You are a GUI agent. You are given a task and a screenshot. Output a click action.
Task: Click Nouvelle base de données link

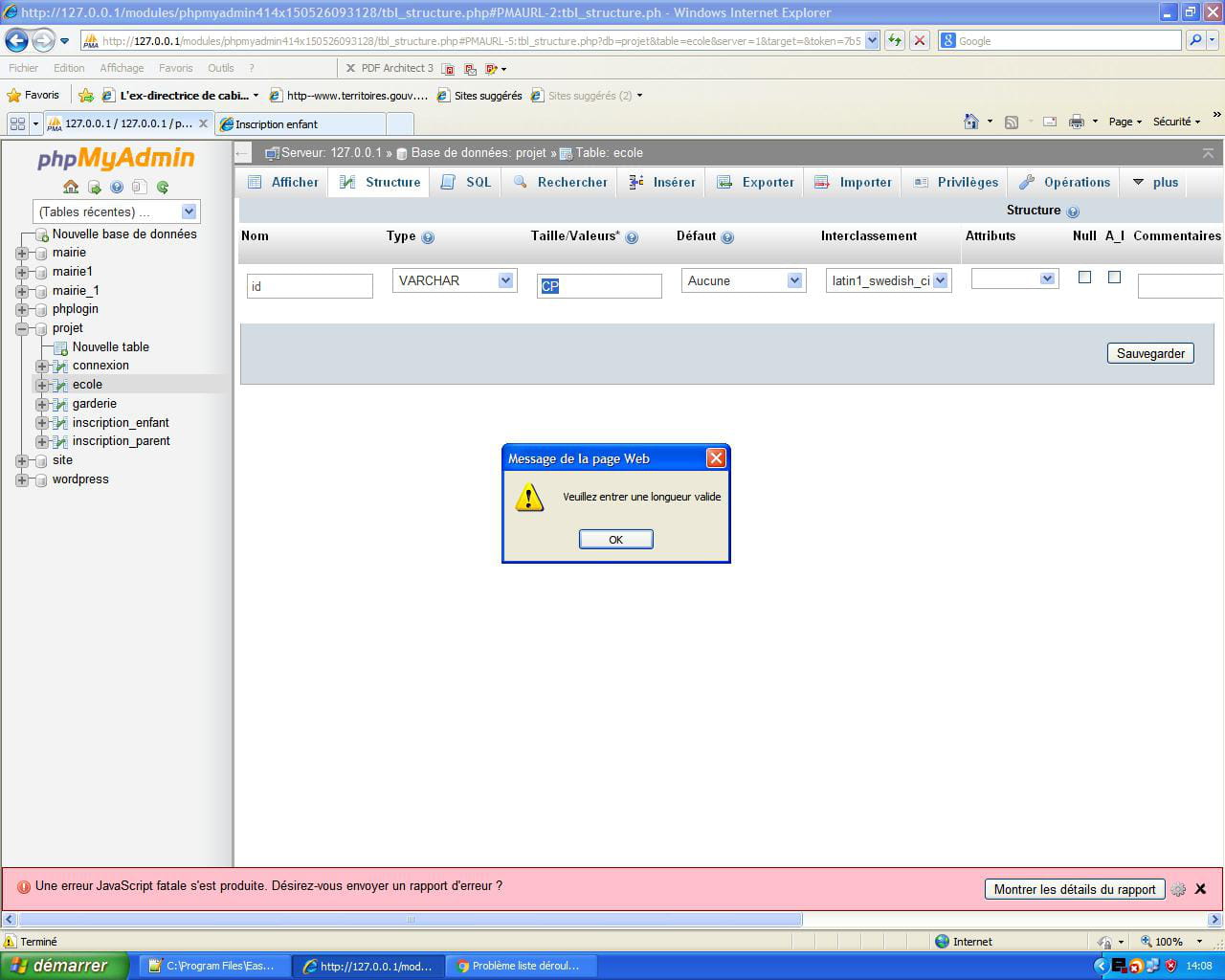coord(124,234)
